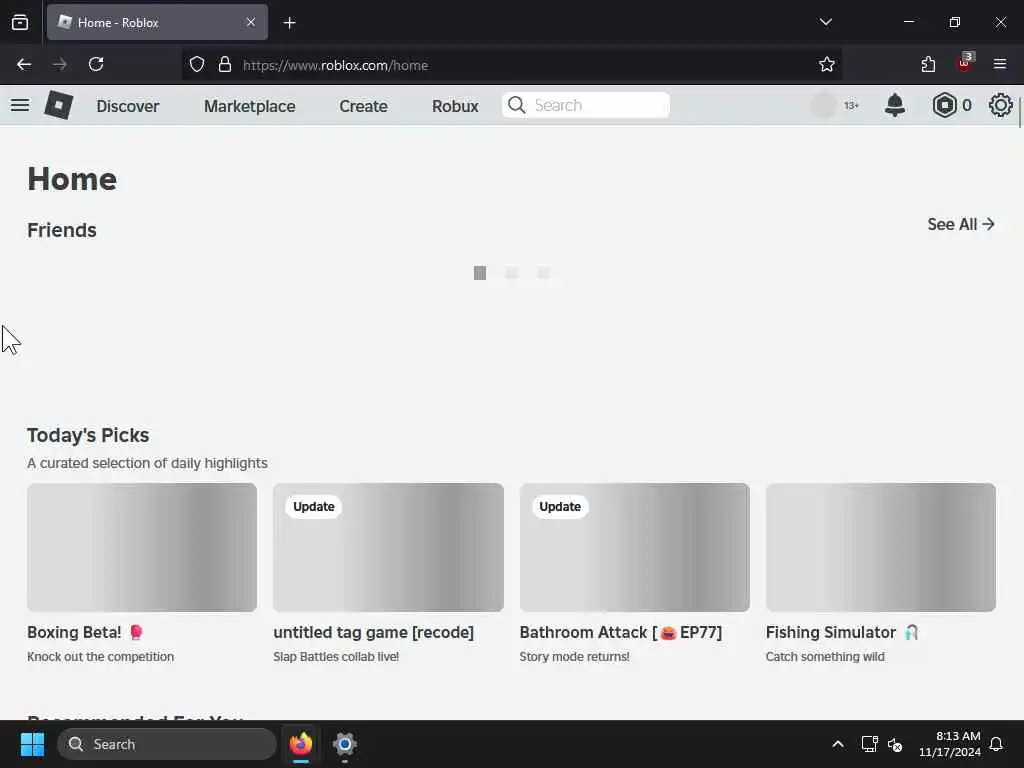The width and height of the screenshot is (1024, 768).
Task: Open the clock and date flyout
Action: coord(950,744)
